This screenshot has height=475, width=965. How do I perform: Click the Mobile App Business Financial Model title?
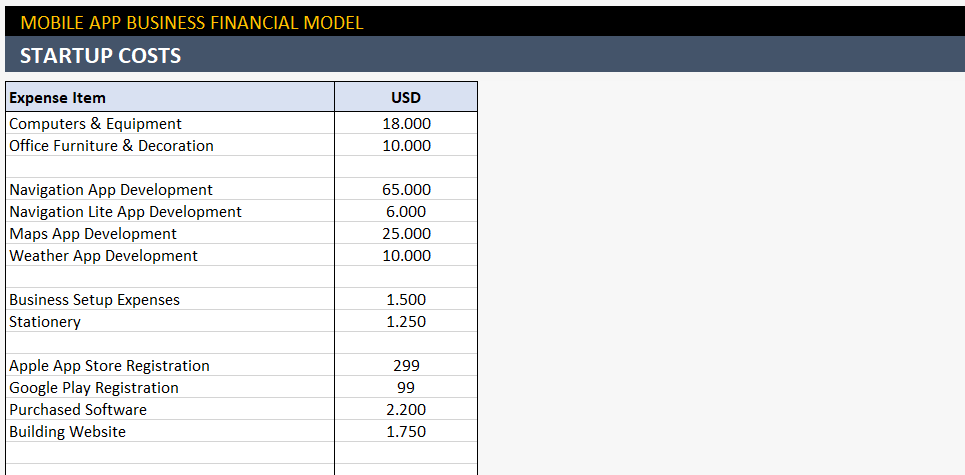[191, 23]
